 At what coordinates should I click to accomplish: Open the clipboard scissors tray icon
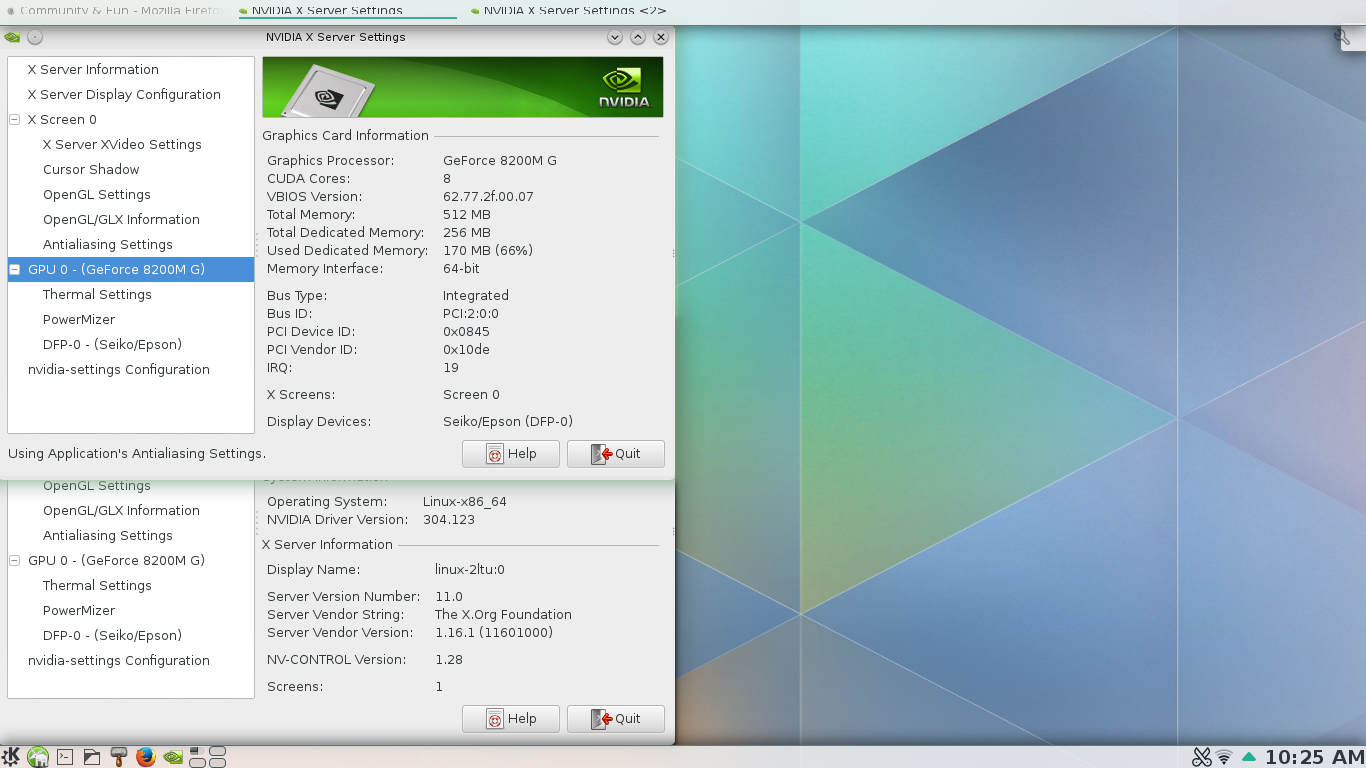tap(1201, 757)
